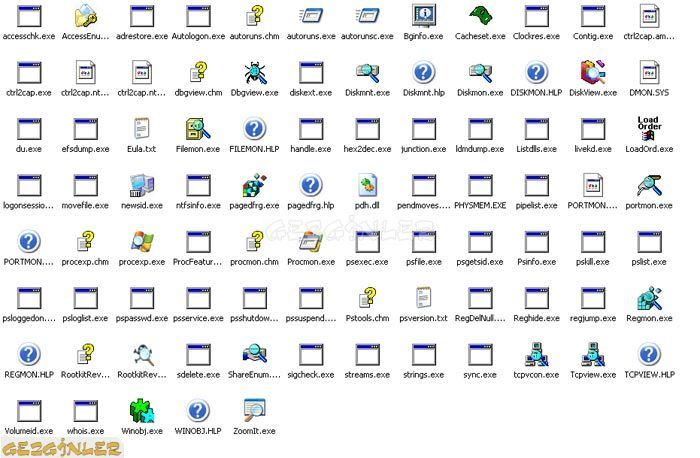Select the Diskmnt.hlp help icon
The height and width of the screenshot is (458, 700).
point(424,73)
